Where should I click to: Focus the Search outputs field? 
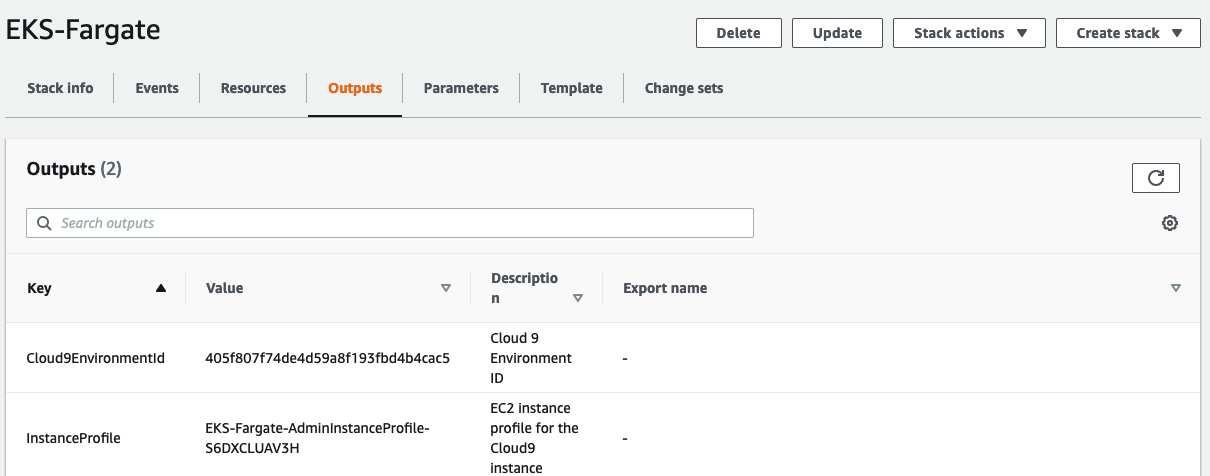click(400, 223)
